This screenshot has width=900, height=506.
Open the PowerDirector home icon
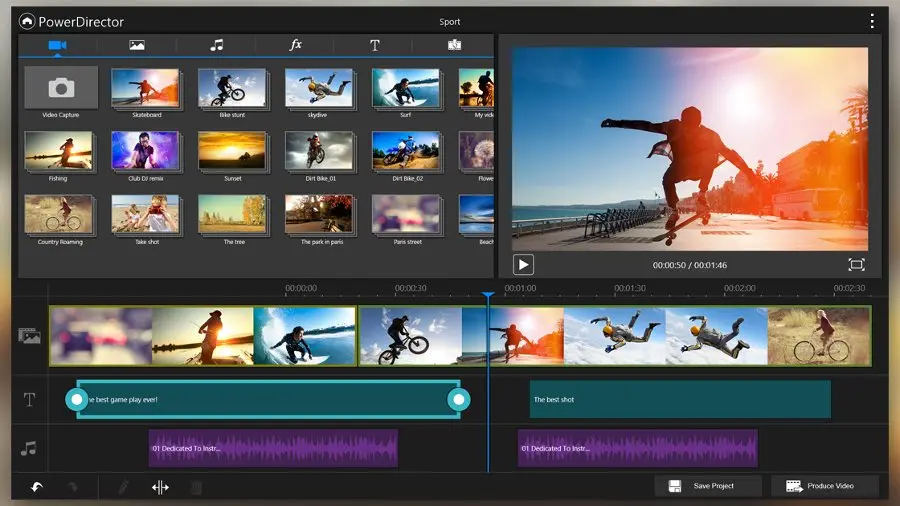[27, 22]
